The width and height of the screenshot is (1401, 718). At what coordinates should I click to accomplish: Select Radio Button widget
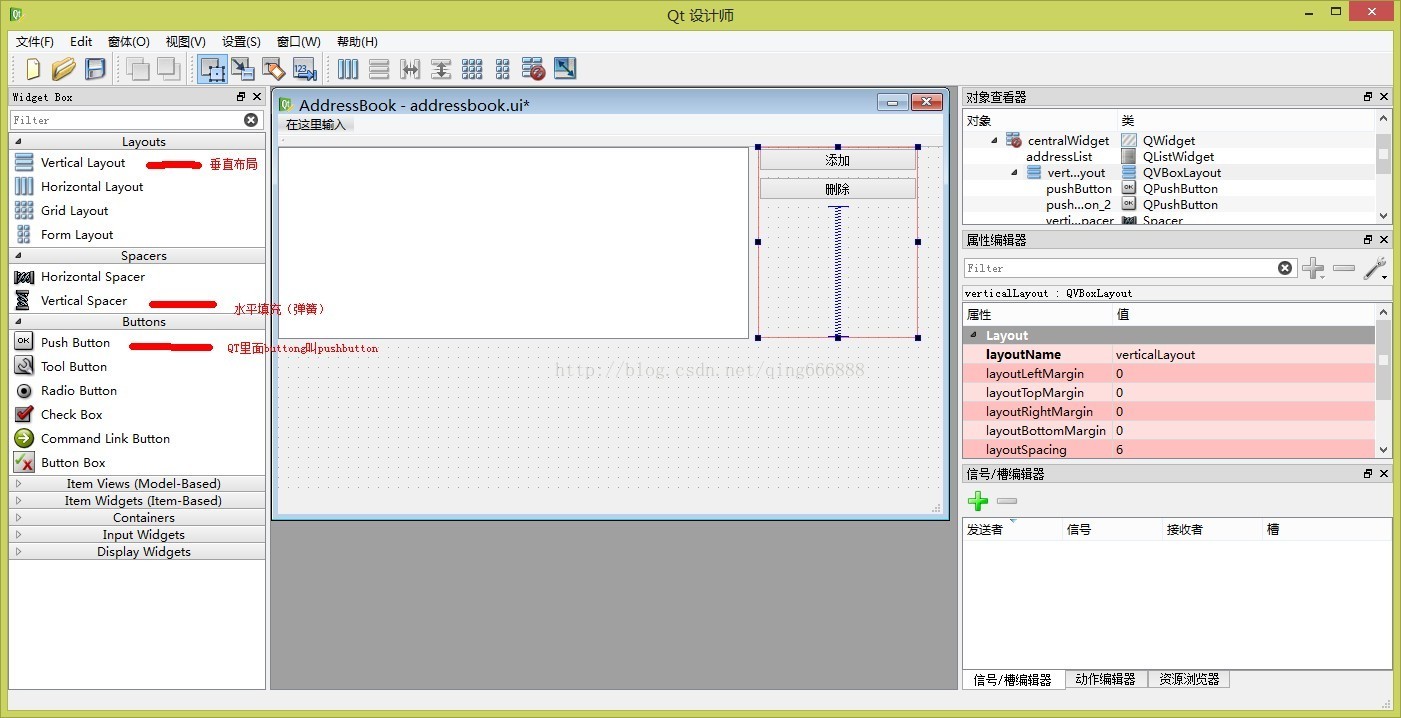(79, 391)
